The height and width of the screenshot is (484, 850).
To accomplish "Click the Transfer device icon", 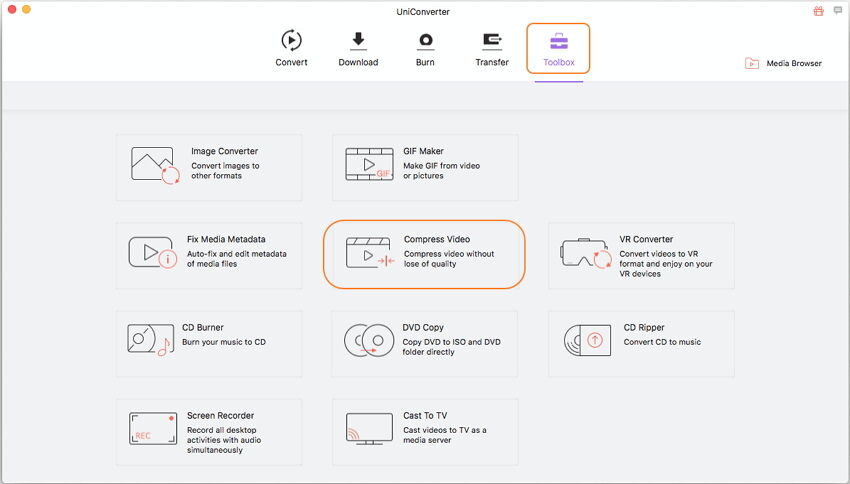I will point(492,40).
